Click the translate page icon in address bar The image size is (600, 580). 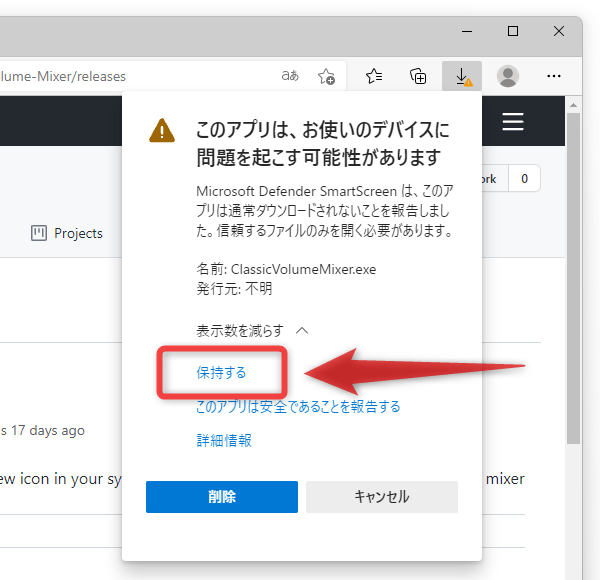290,76
